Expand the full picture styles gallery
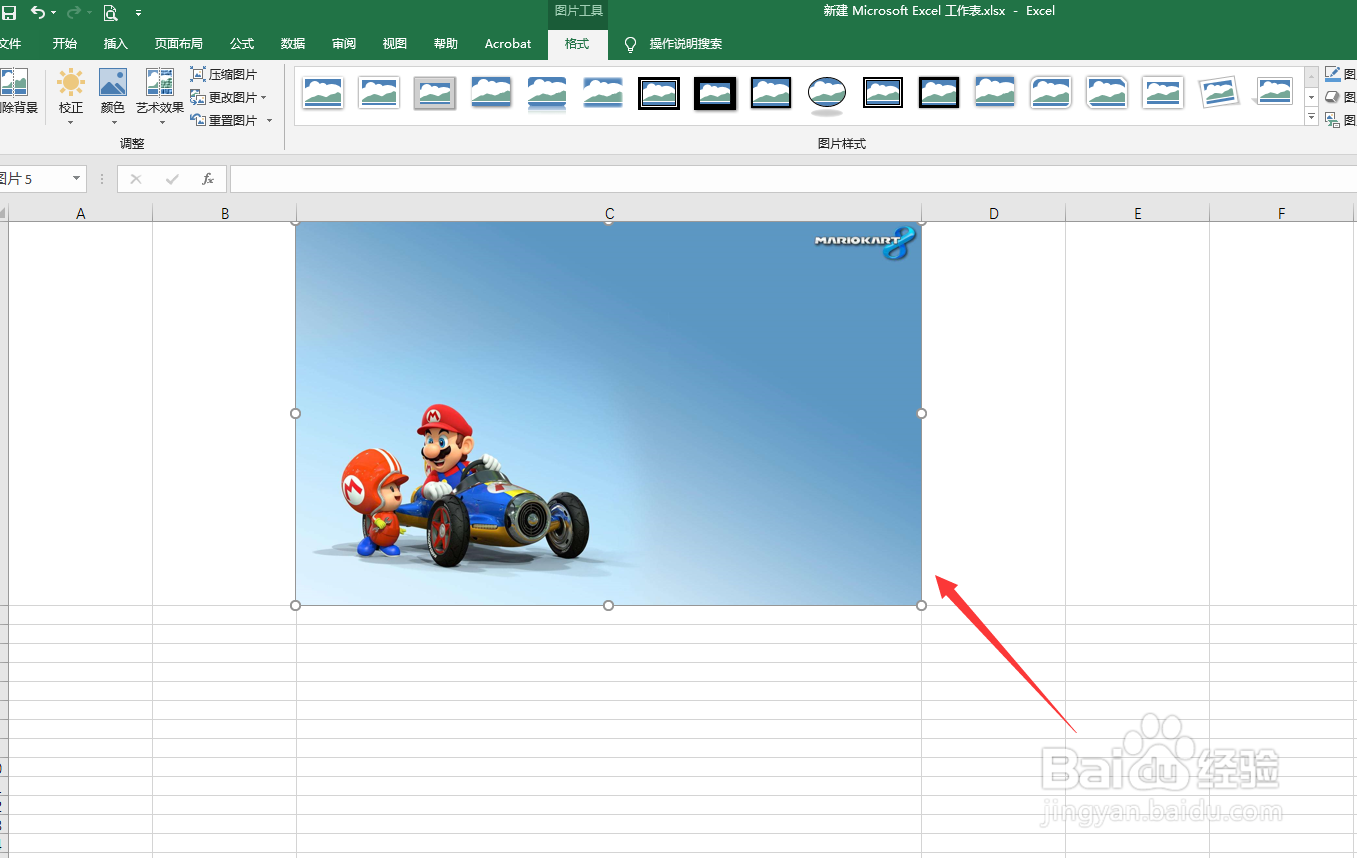 [1311, 117]
